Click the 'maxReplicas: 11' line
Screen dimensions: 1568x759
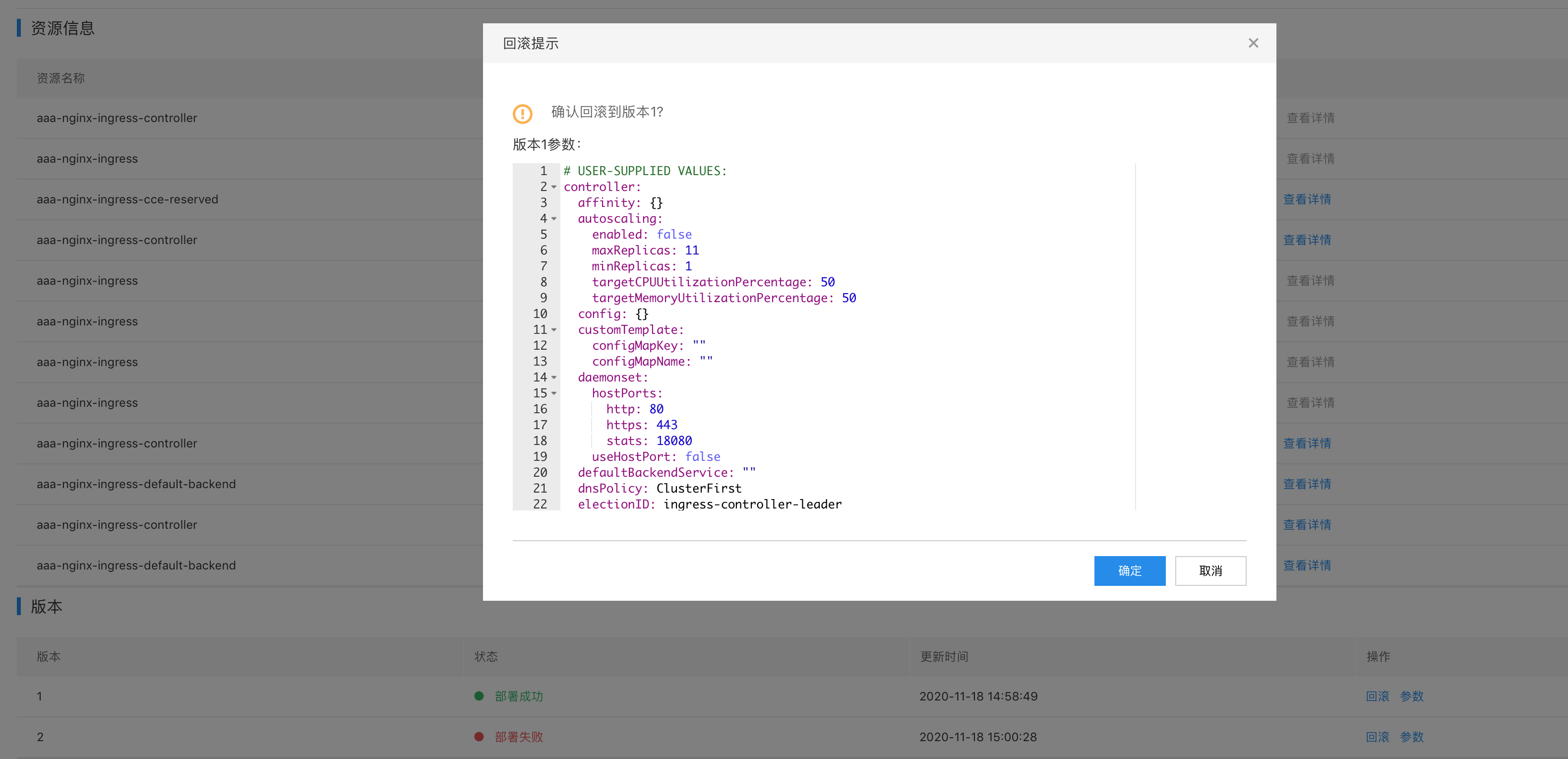point(645,251)
